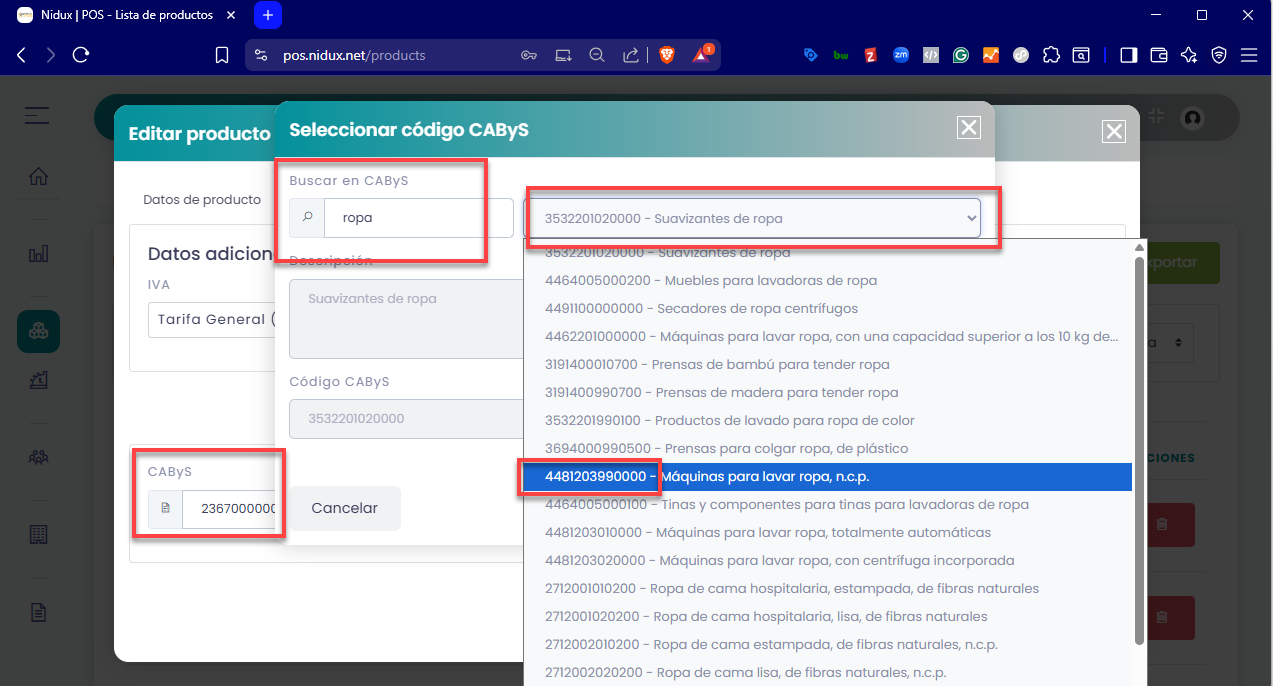Select the highlighted products boxes sidebar icon

(x=38, y=331)
